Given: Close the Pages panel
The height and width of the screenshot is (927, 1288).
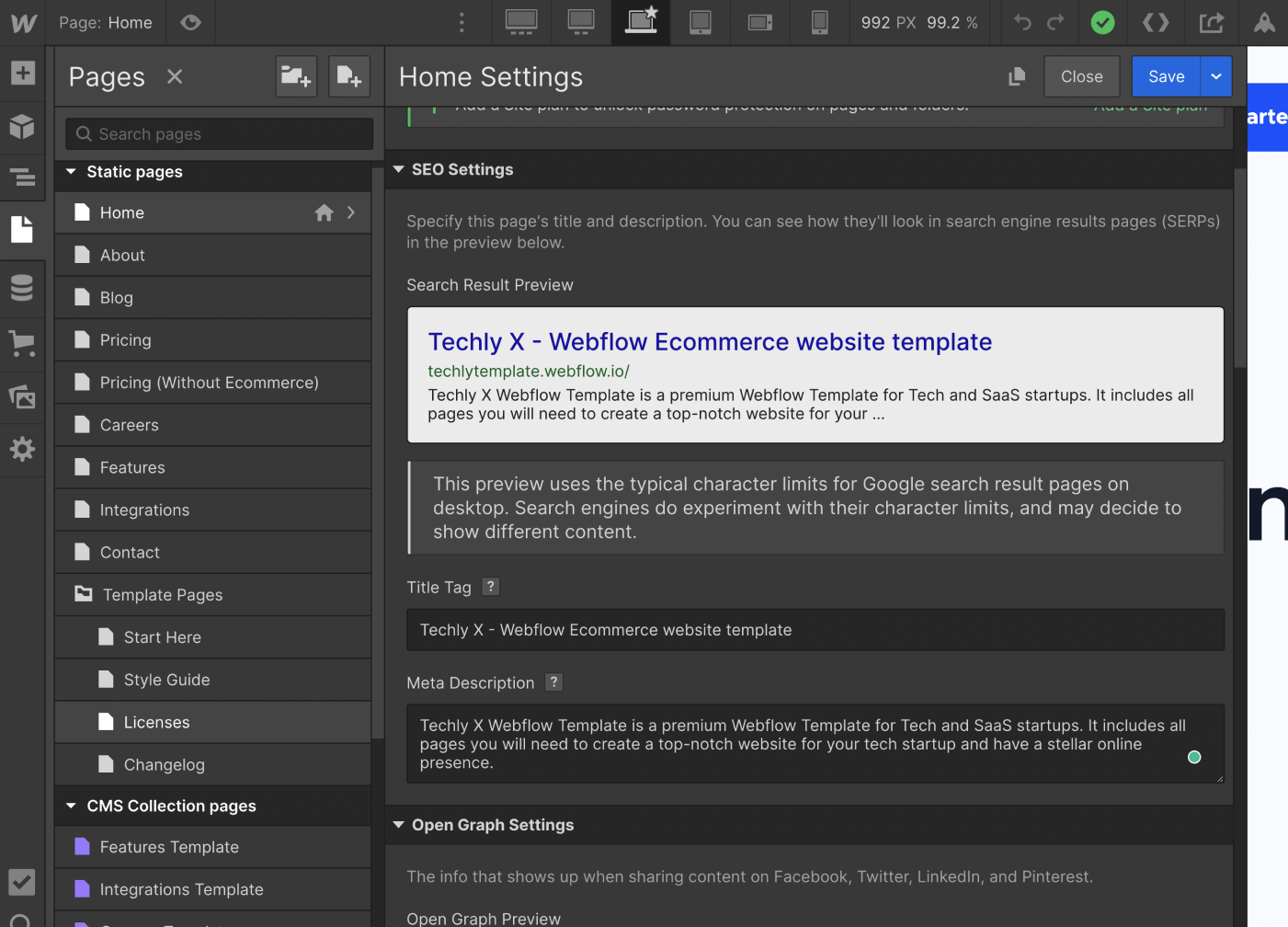Looking at the screenshot, I should (175, 76).
